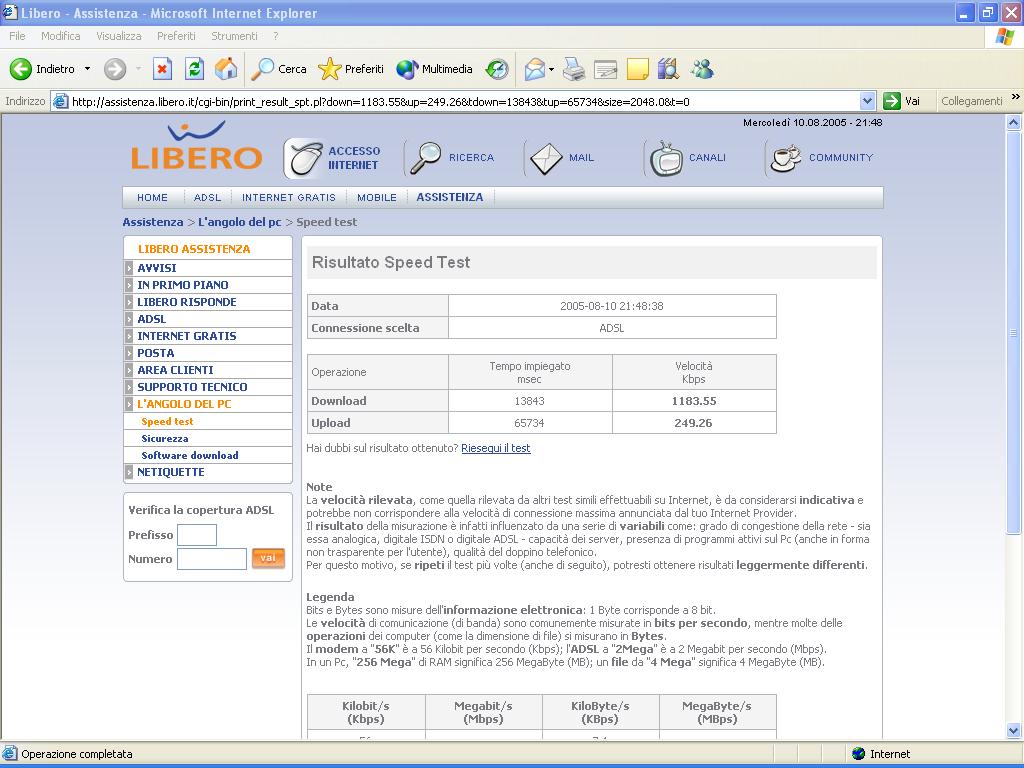The width and height of the screenshot is (1024, 768).
Task: Click the Research book toolbar icon
Action: pyautogui.click(x=669, y=69)
